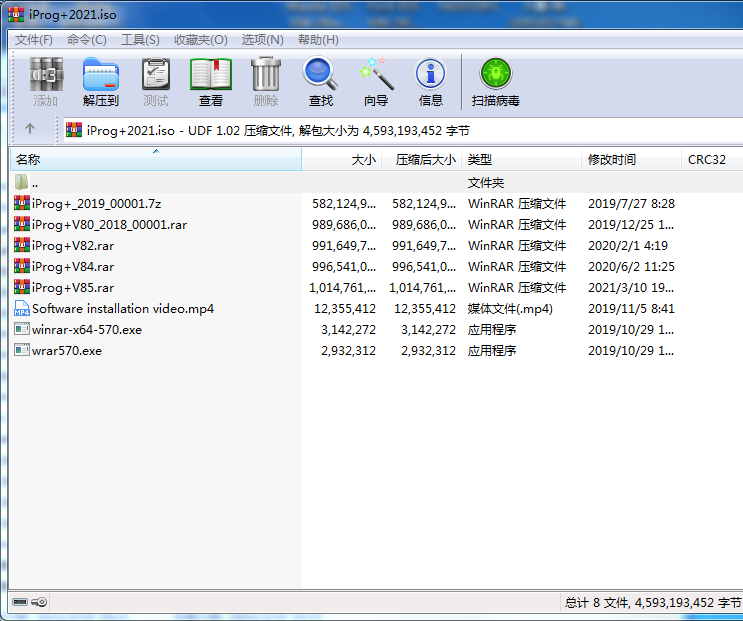Viewport: 743px width, 621px height.
Task: Select file name winrar-x64-570.exe
Action: [x=87, y=330]
